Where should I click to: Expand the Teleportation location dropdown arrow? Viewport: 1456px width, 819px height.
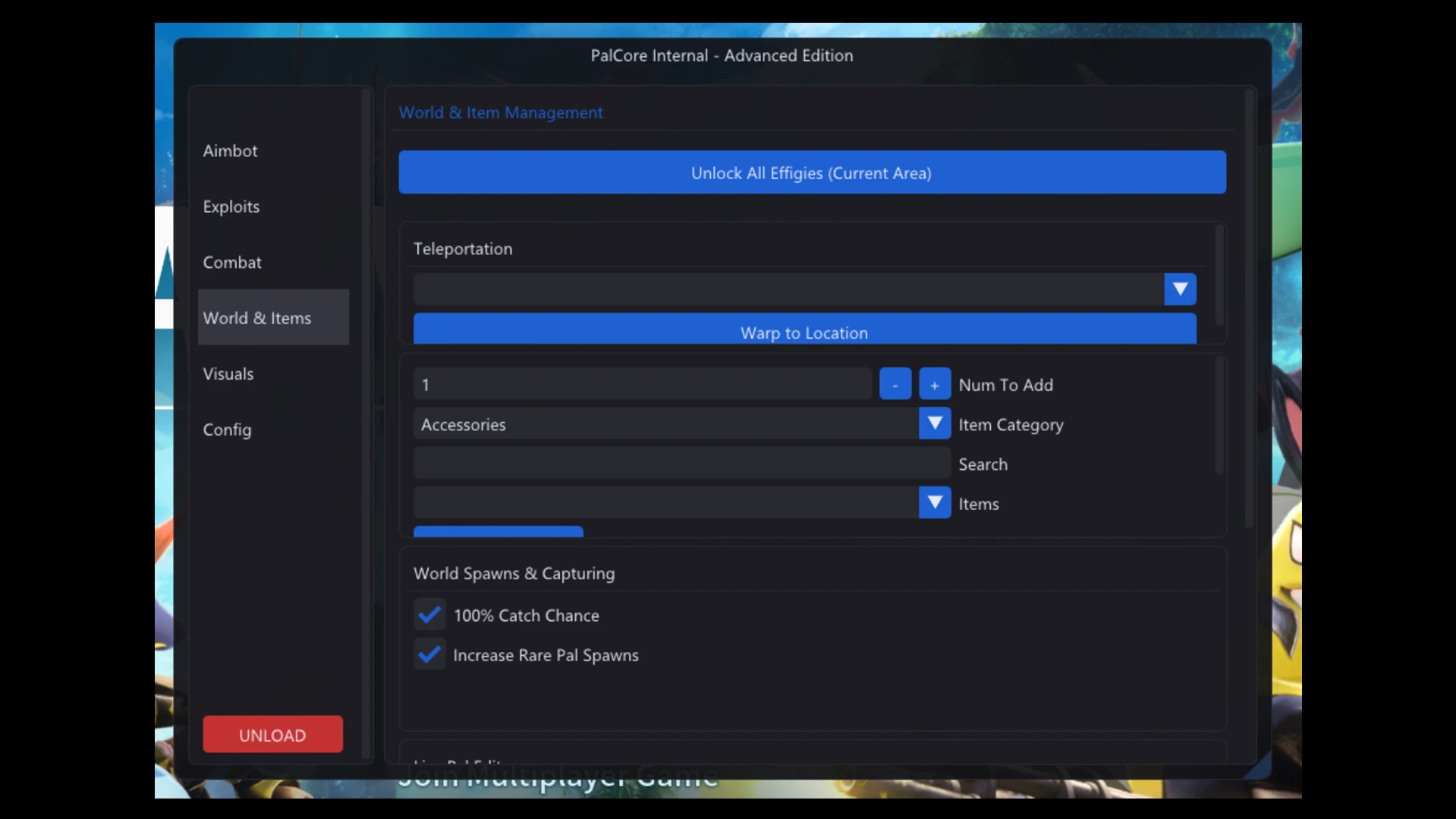click(x=1180, y=289)
